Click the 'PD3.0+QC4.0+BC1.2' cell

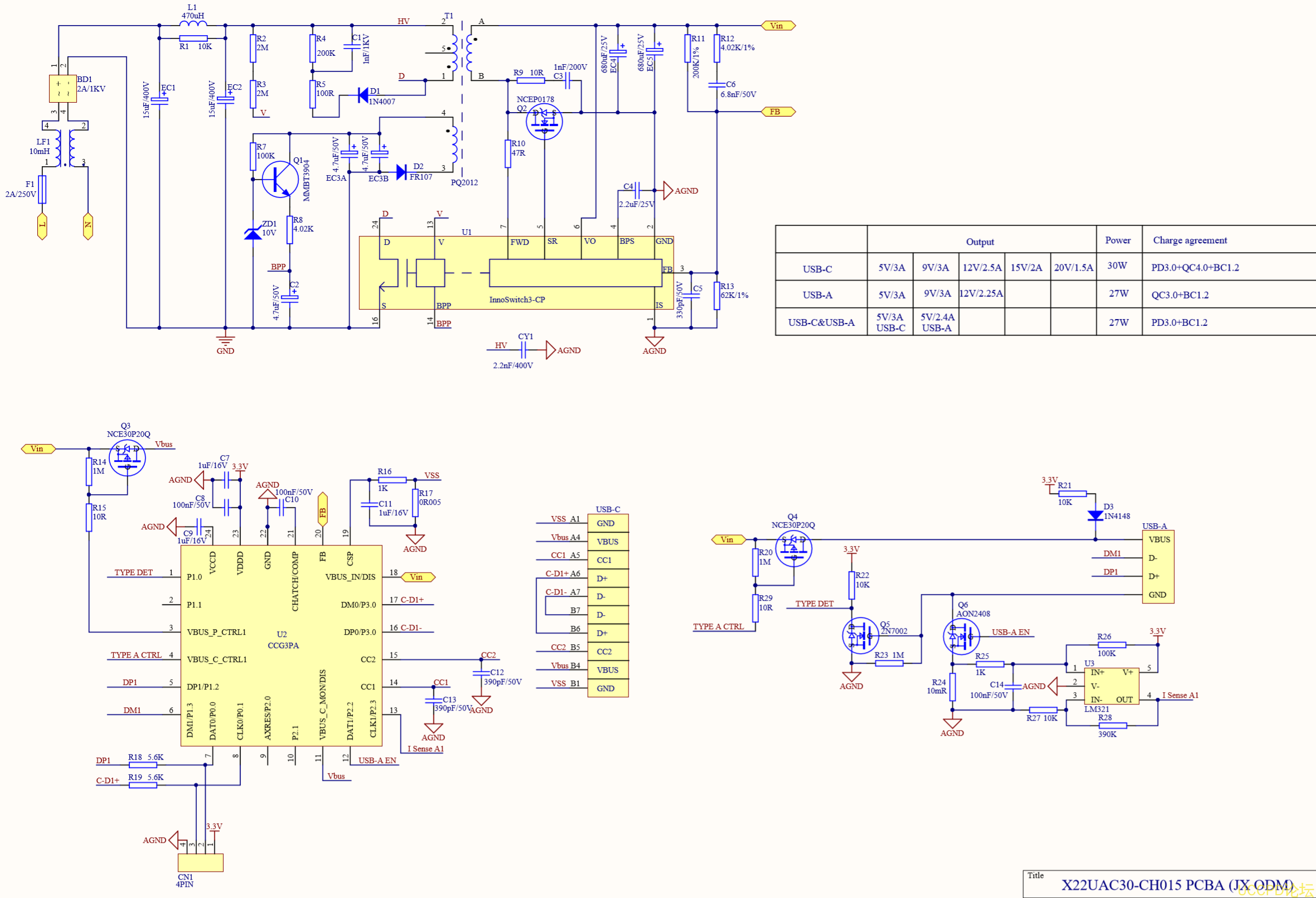coord(1195,267)
